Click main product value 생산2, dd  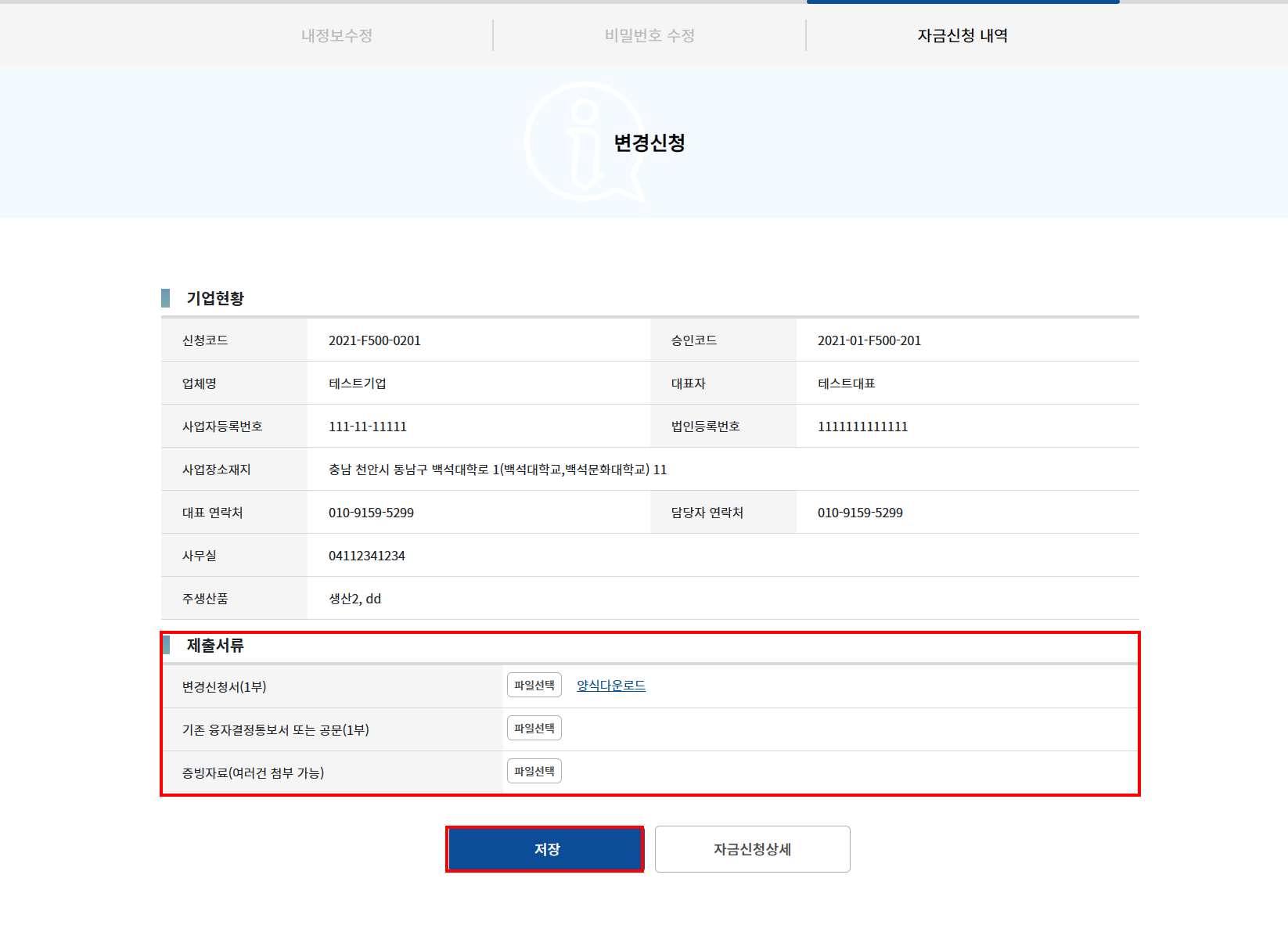[355, 599]
